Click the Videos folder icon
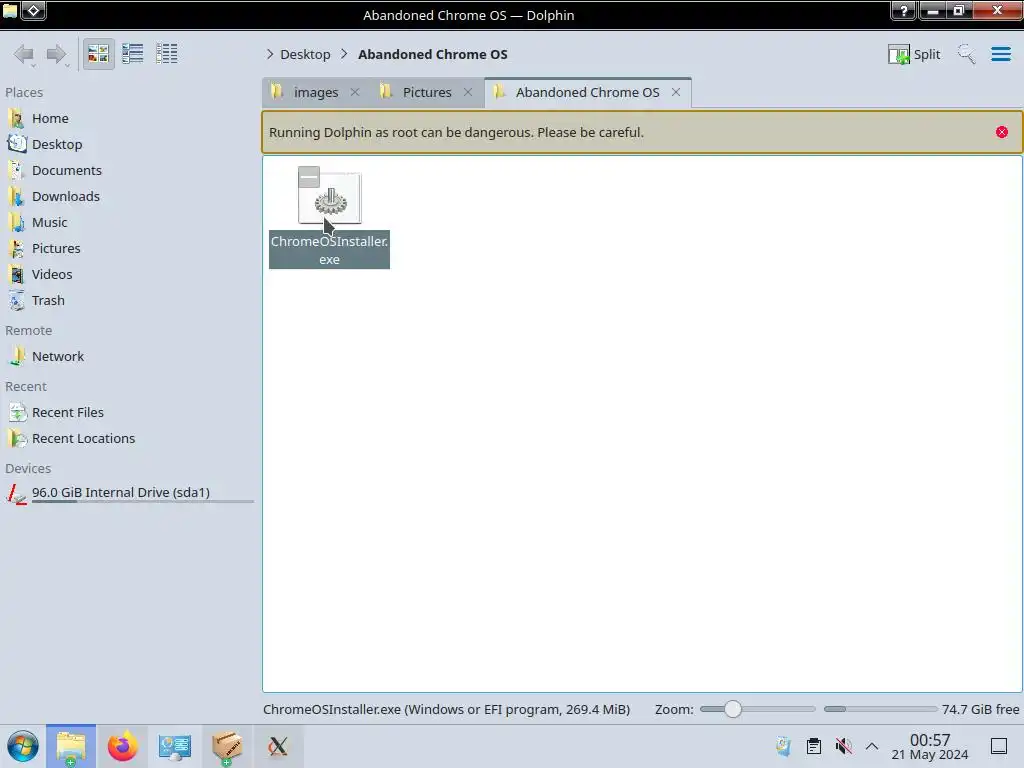 (x=16, y=275)
